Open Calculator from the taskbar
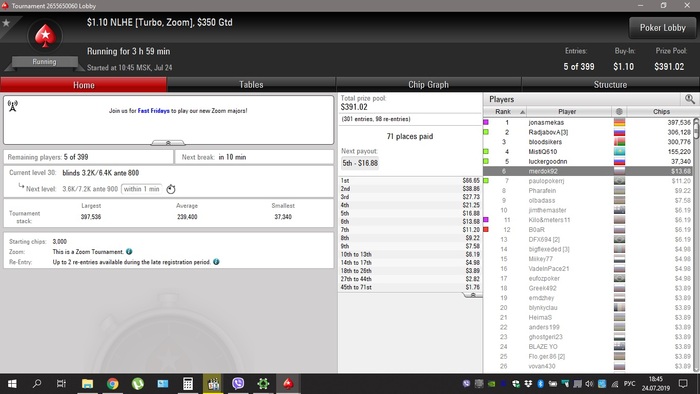The width and height of the screenshot is (700, 394). coord(188,384)
